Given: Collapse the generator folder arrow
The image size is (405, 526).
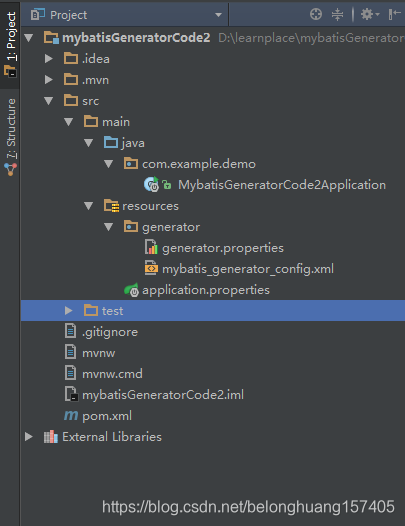Looking at the screenshot, I should click(x=109, y=227).
